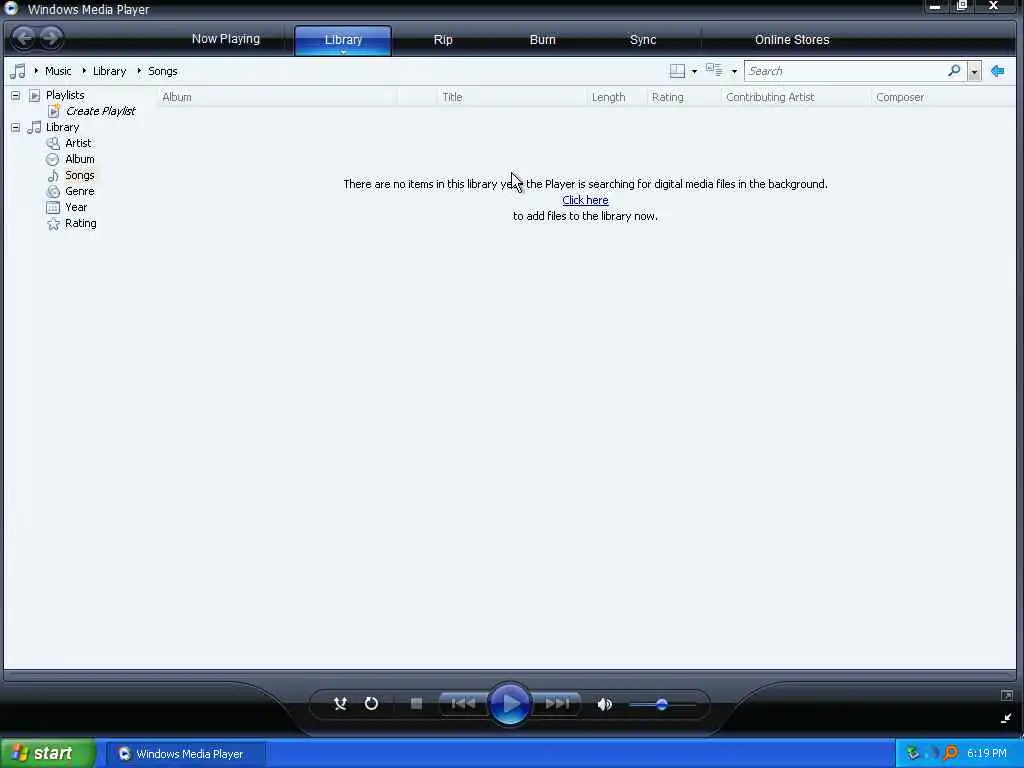Sort by the Composer column header
The width and height of the screenshot is (1024, 768).
point(900,97)
